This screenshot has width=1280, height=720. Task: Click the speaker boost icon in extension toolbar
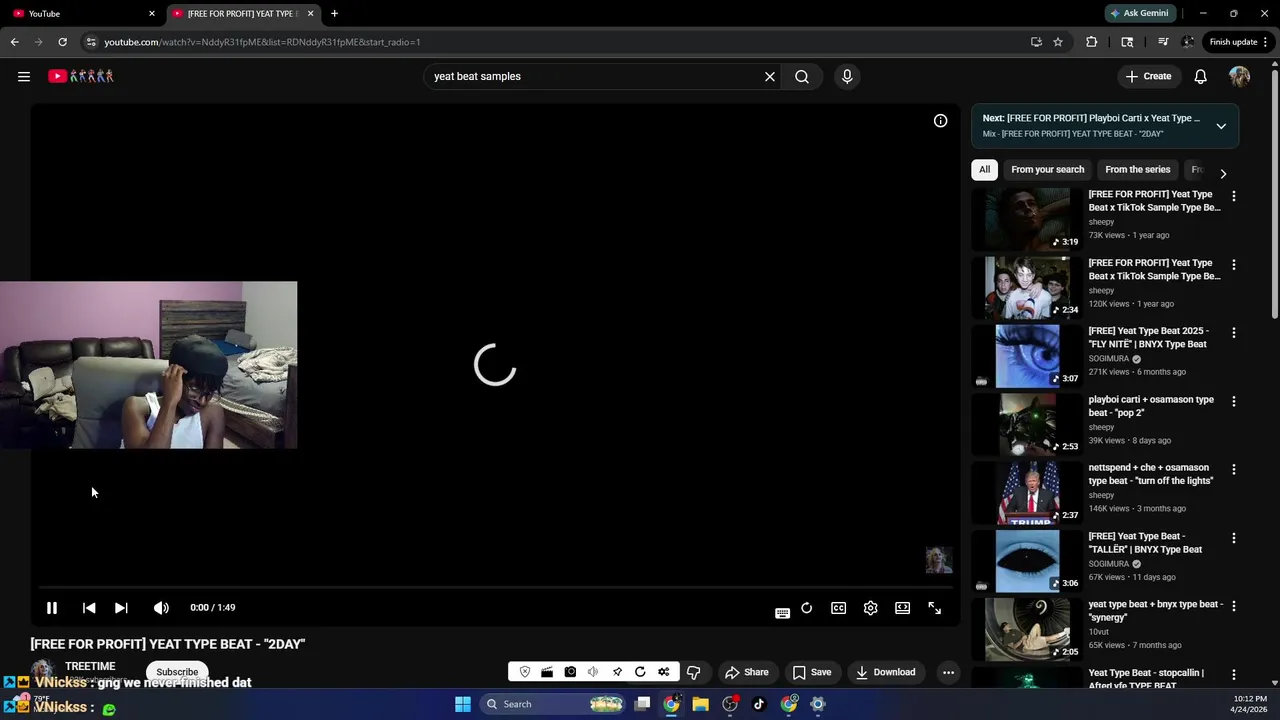click(593, 672)
